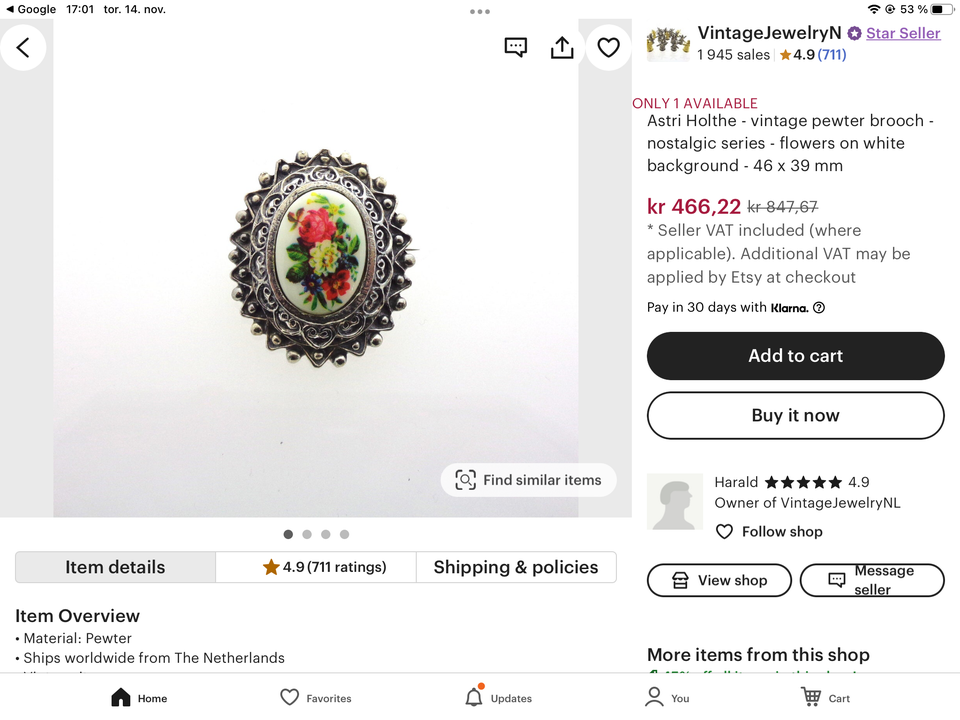Tap the share icon above product photo
Image resolution: width=960 pixels, height=720 pixels.
pyautogui.click(x=562, y=47)
